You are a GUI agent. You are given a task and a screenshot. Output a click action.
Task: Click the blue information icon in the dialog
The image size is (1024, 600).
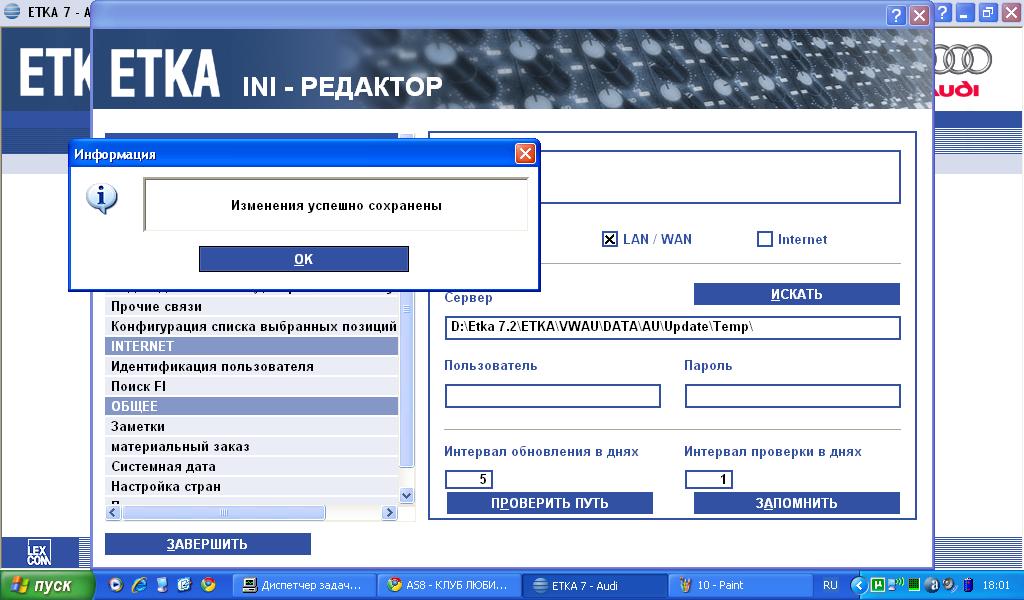[x=101, y=198]
